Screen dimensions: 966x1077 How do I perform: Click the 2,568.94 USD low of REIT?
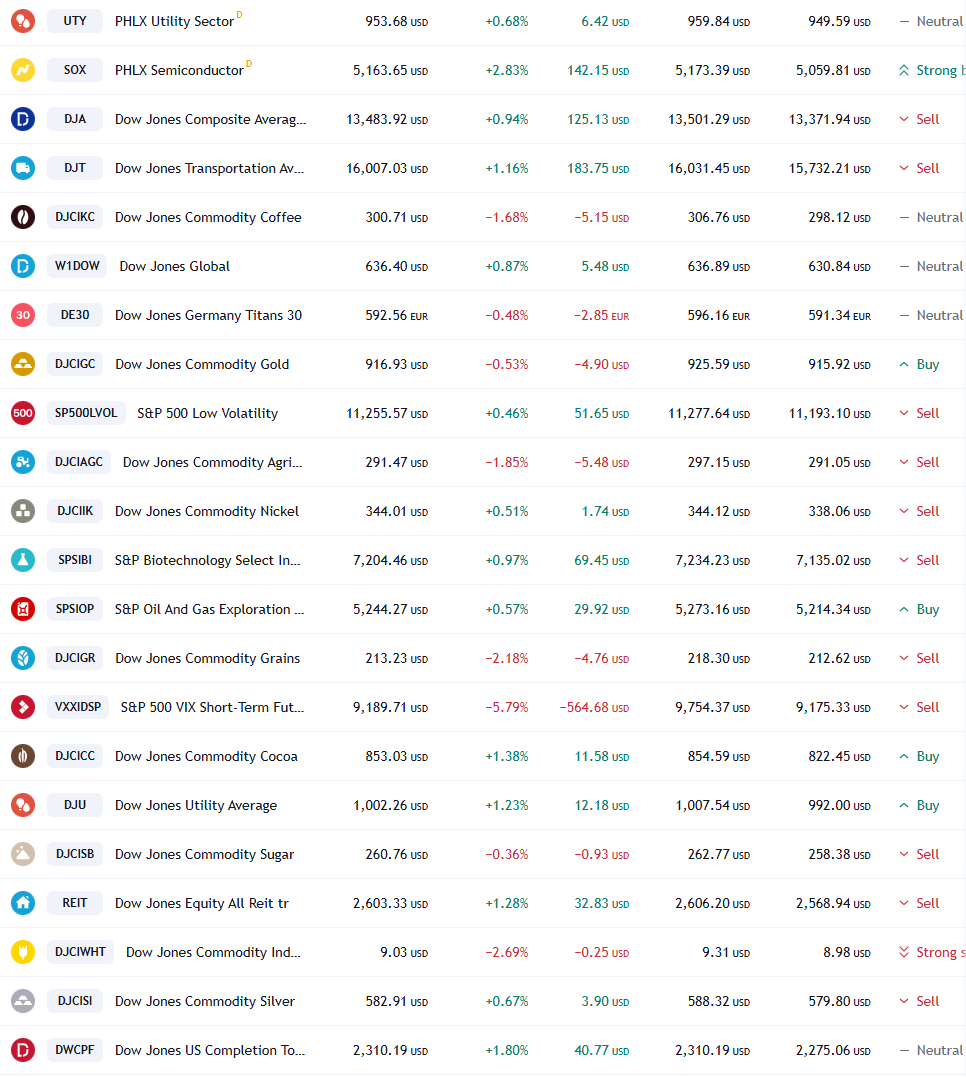click(833, 903)
